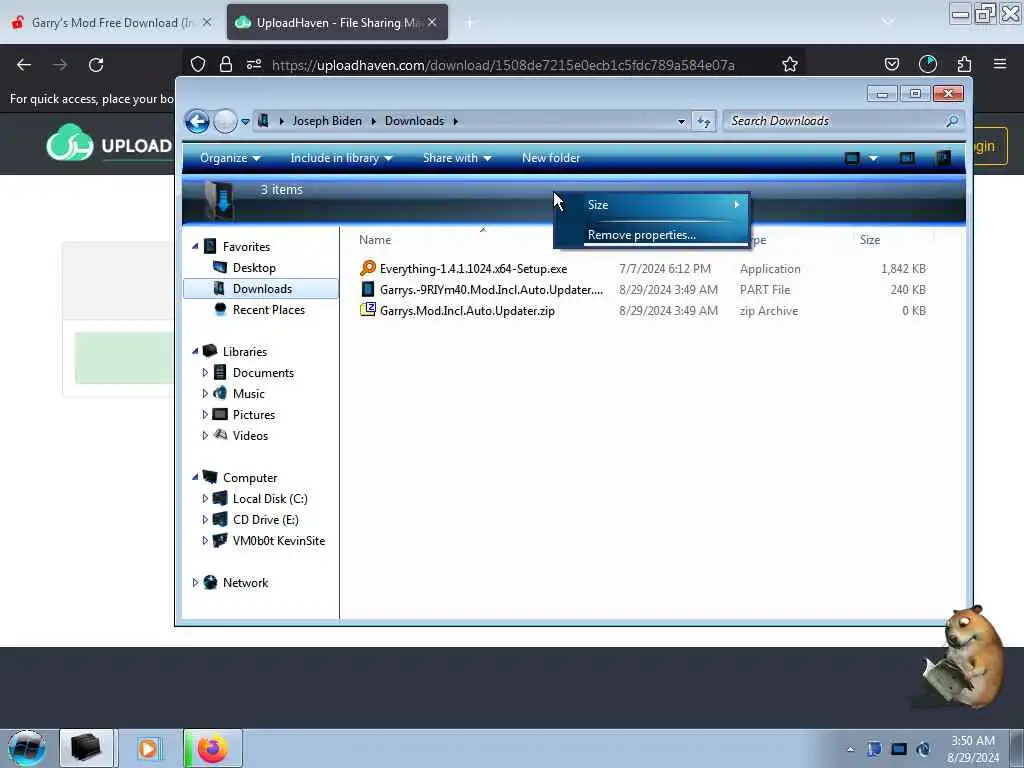The width and height of the screenshot is (1024, 768).
Task: Click the VM0b0t KevinSite drive icon
Action: click(x=221, y=541)
